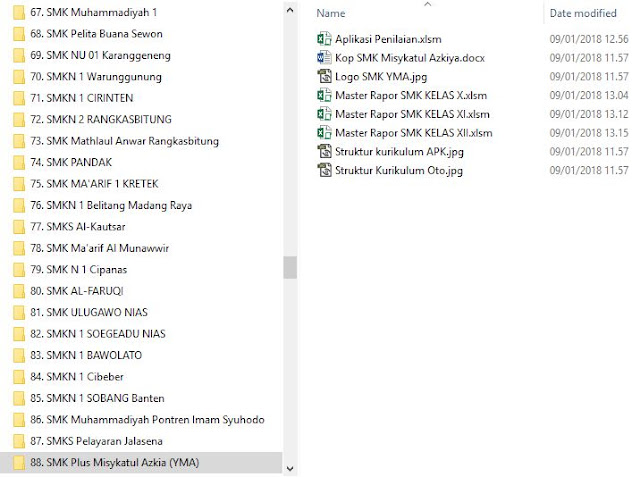Sort files by the Date modified column header
The image size is (640, 477).
[583, 13]
